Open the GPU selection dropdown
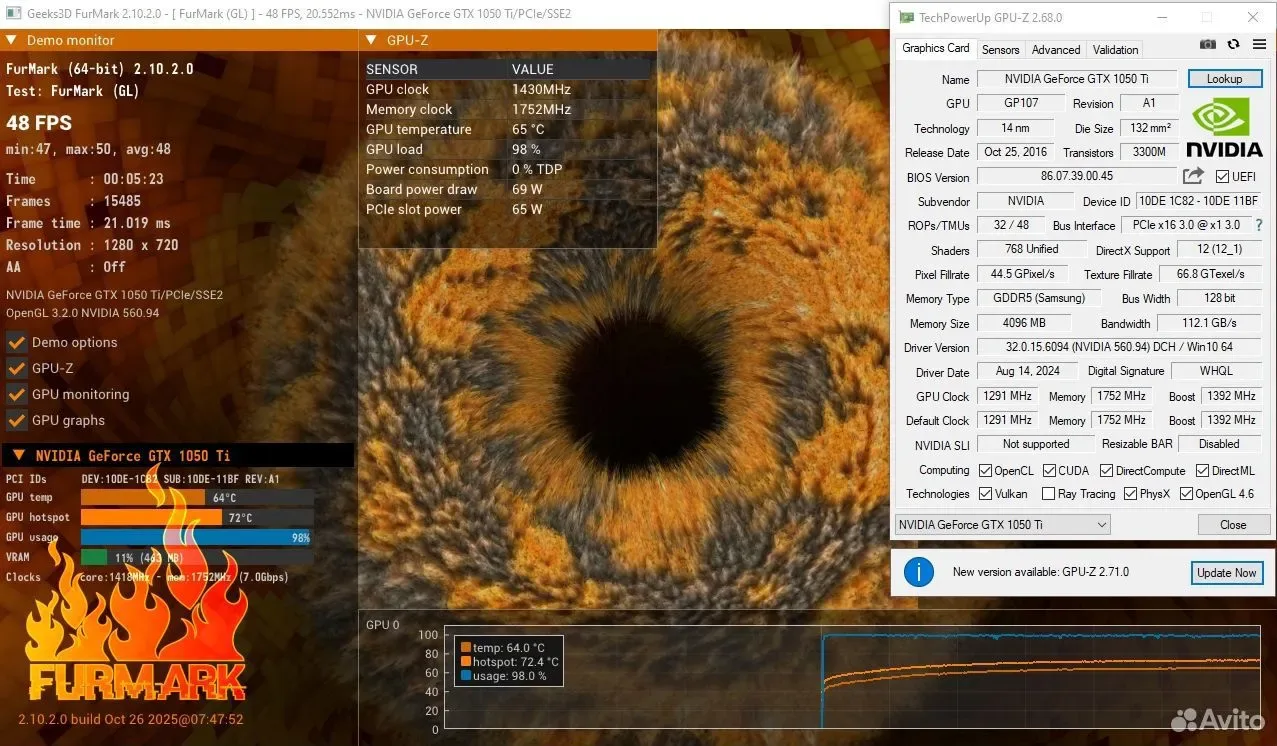The width and height of the screenshot is (1277, 746). [1002, 524]
